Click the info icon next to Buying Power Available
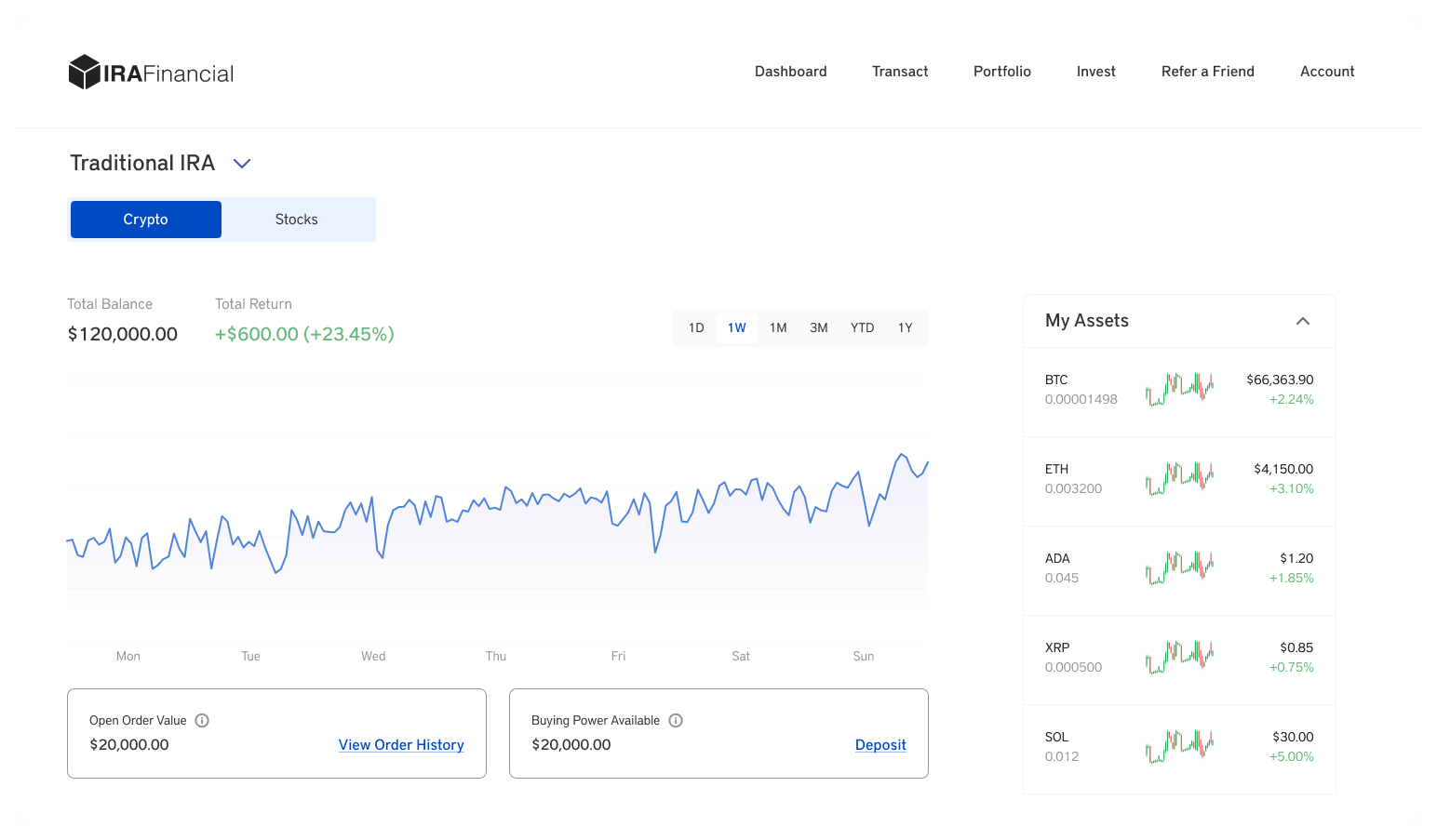This screenshot has width=1437, height=840. tap(676, 721)
